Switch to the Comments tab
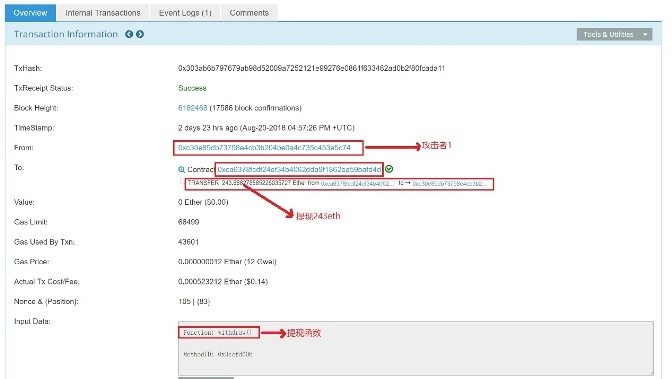This screenshot has height=379, width=672. point(249,13)
